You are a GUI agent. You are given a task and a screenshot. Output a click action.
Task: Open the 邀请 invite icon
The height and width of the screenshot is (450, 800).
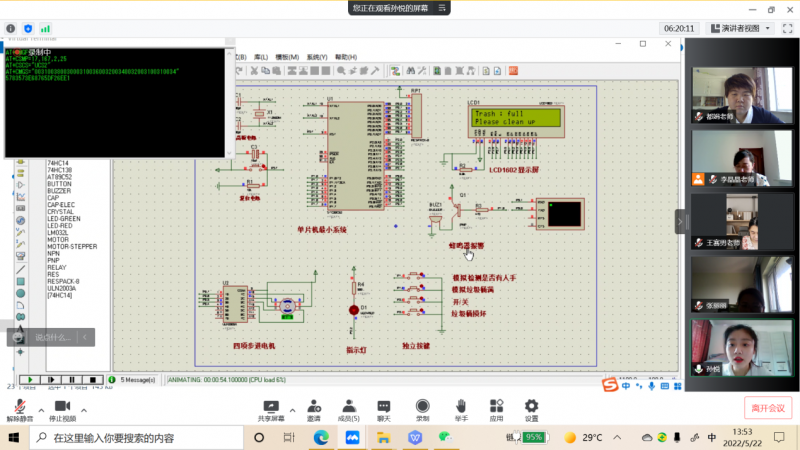[314, 406]
